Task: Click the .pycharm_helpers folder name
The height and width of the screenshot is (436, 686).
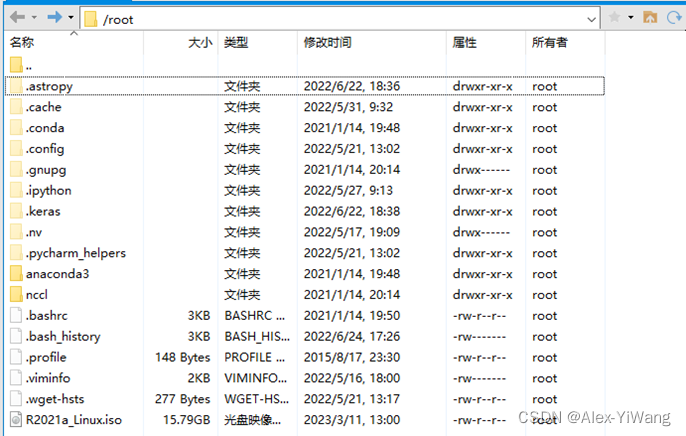Action: point(75,254)
